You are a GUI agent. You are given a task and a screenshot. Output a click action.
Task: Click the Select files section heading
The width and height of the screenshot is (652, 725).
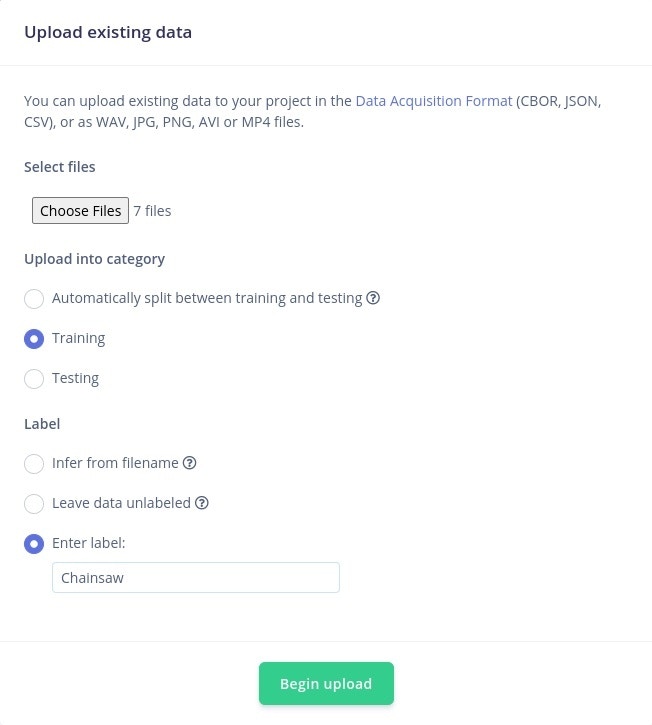pyautogui.click(x=60, y=167)
